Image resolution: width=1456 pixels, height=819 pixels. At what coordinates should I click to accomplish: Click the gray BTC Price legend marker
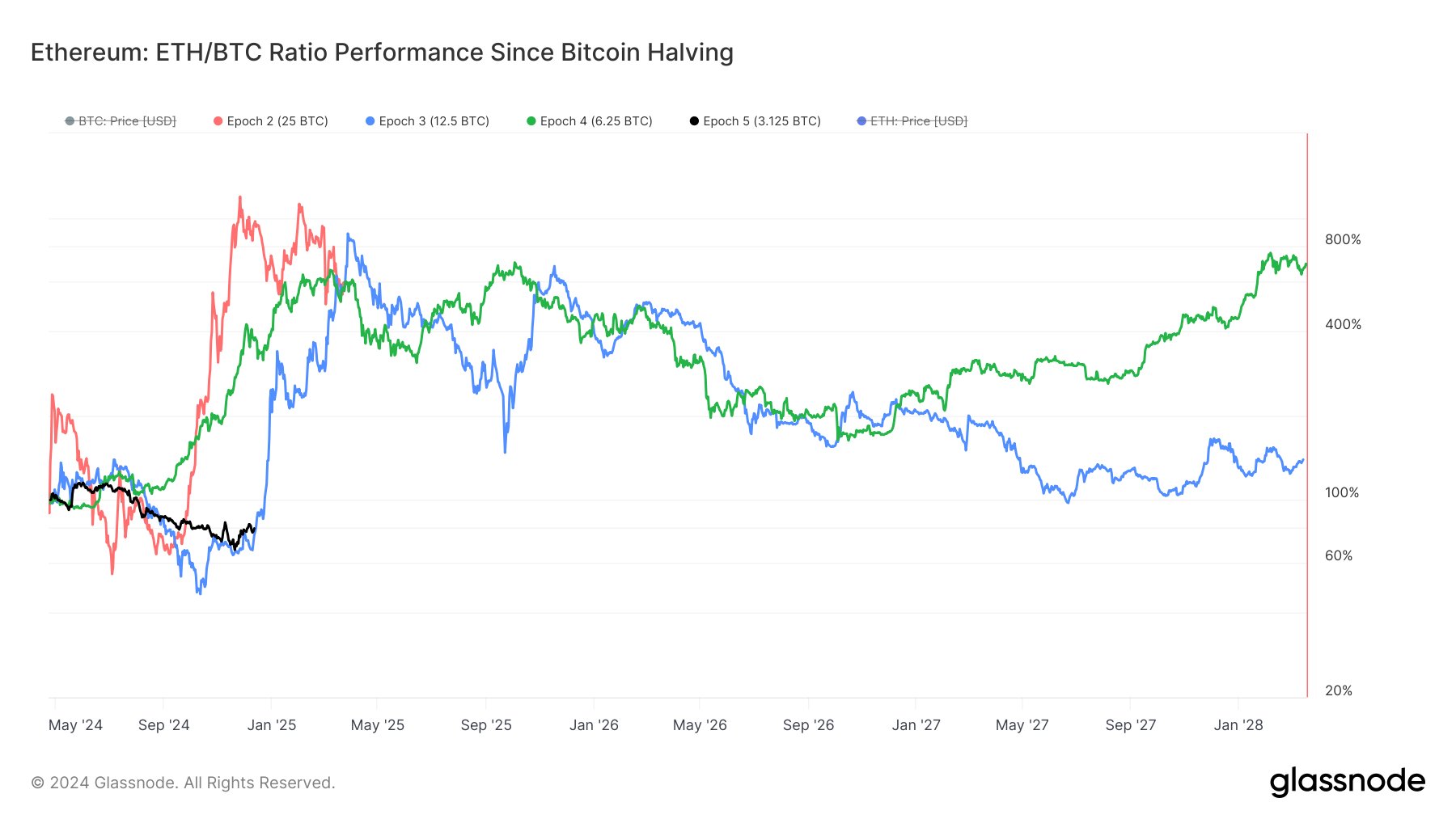(70, 121)
